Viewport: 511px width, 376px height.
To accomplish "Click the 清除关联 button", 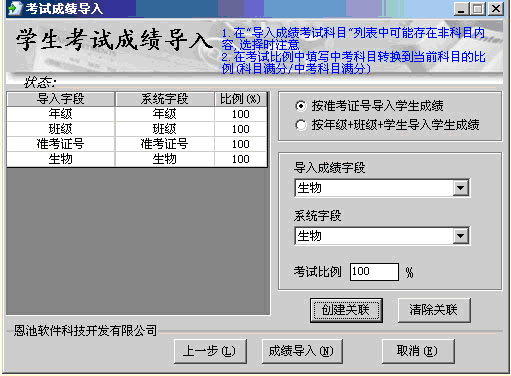I will (434, 310).
